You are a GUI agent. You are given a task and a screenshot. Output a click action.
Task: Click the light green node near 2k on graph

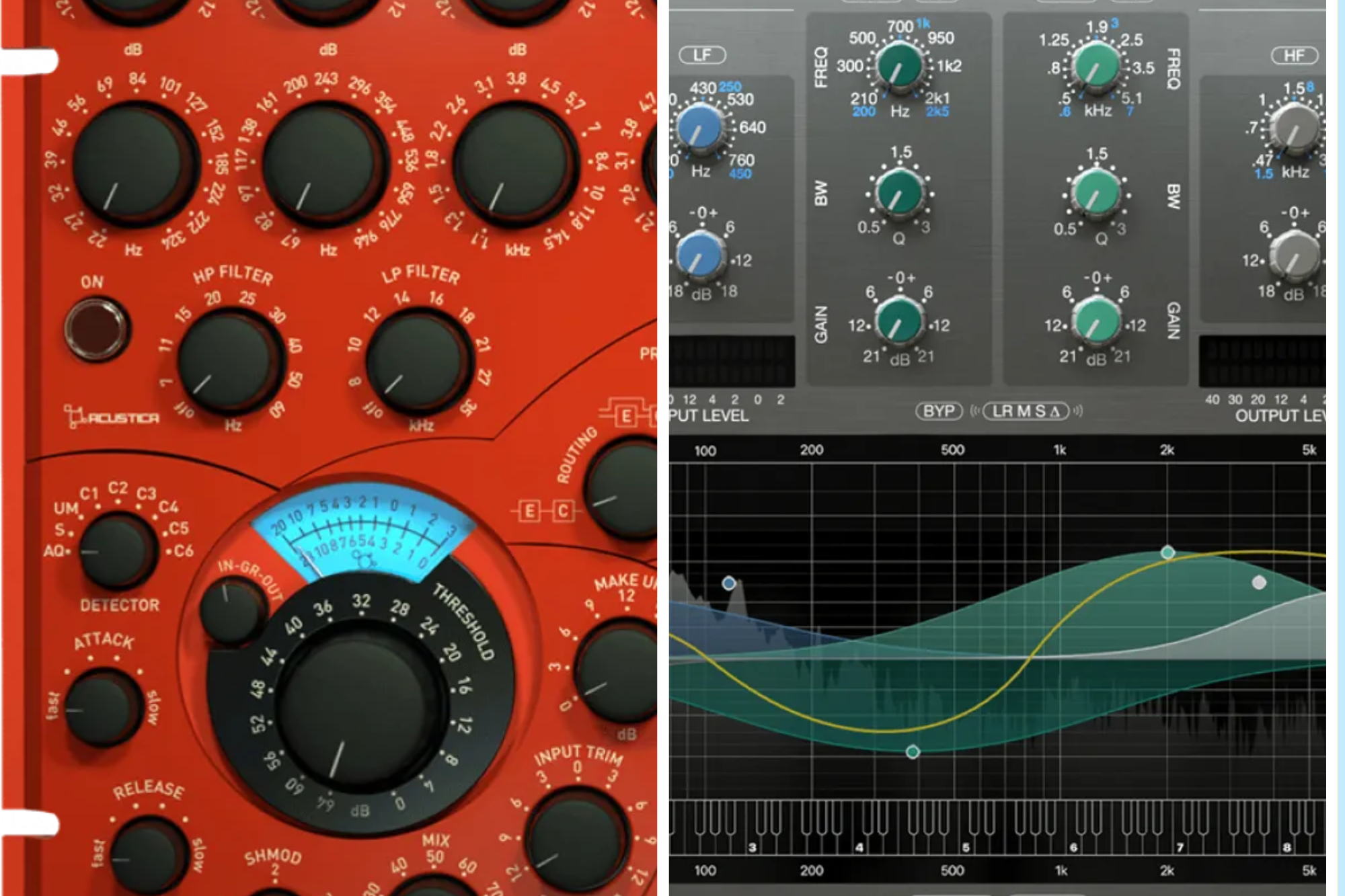(1168, 553)
